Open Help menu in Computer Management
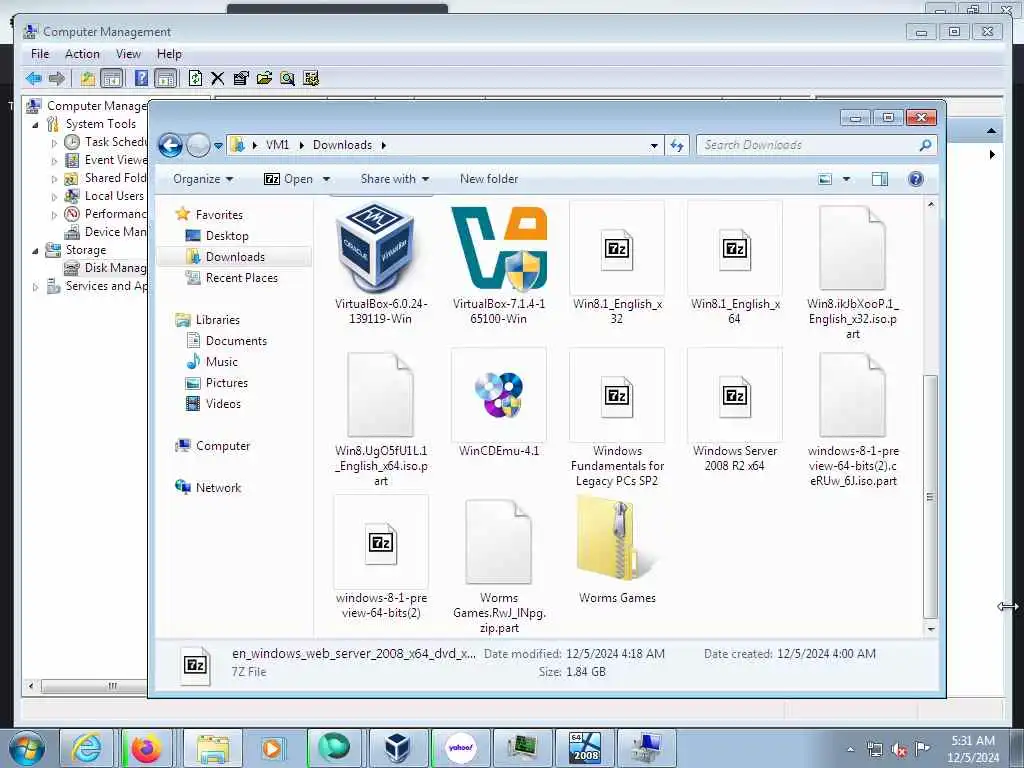Viewport: 1024px width, 768px height. click(x=169, y=54)
